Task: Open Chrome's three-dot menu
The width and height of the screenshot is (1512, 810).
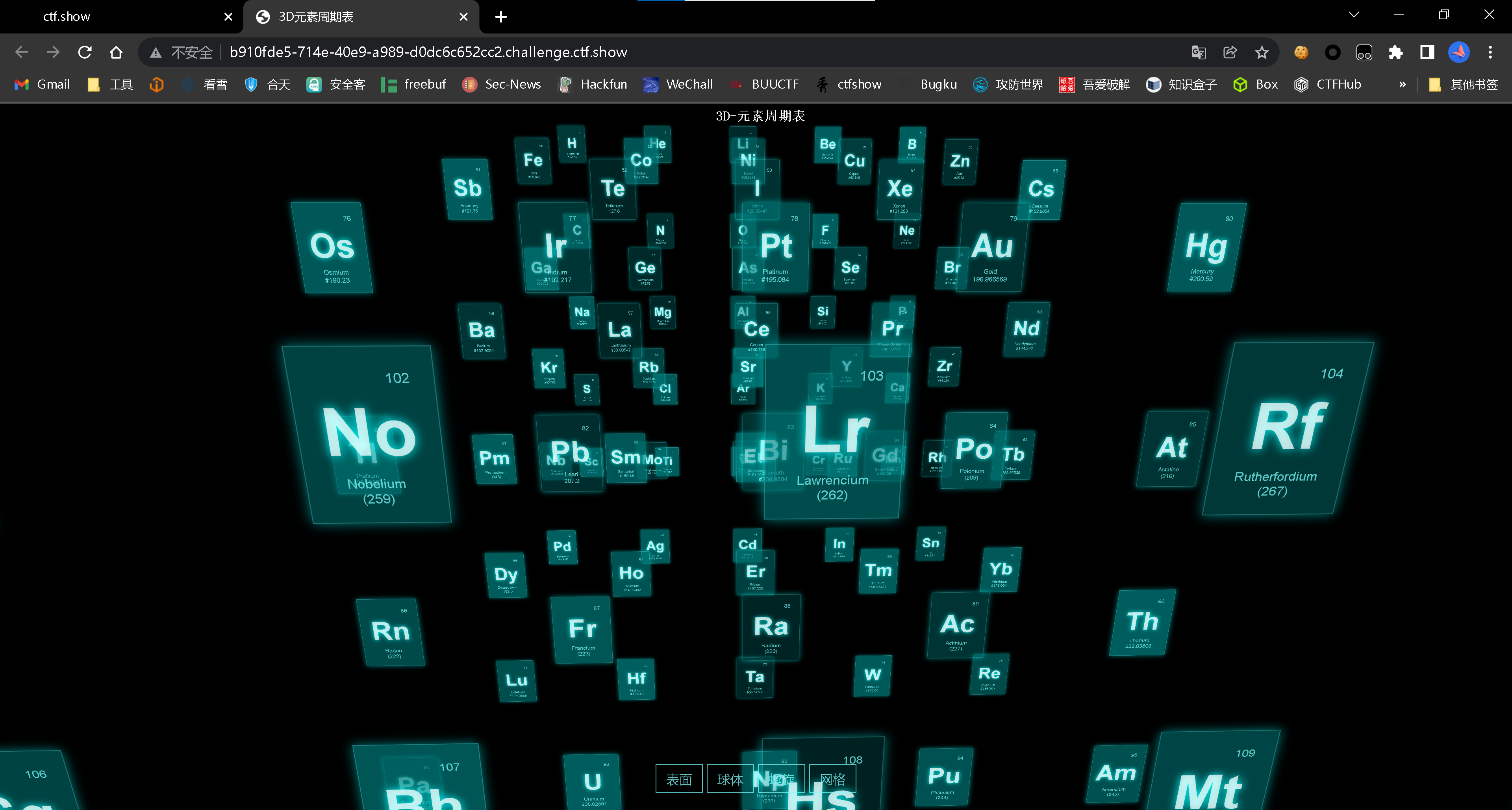Action: pos(1490,52)
